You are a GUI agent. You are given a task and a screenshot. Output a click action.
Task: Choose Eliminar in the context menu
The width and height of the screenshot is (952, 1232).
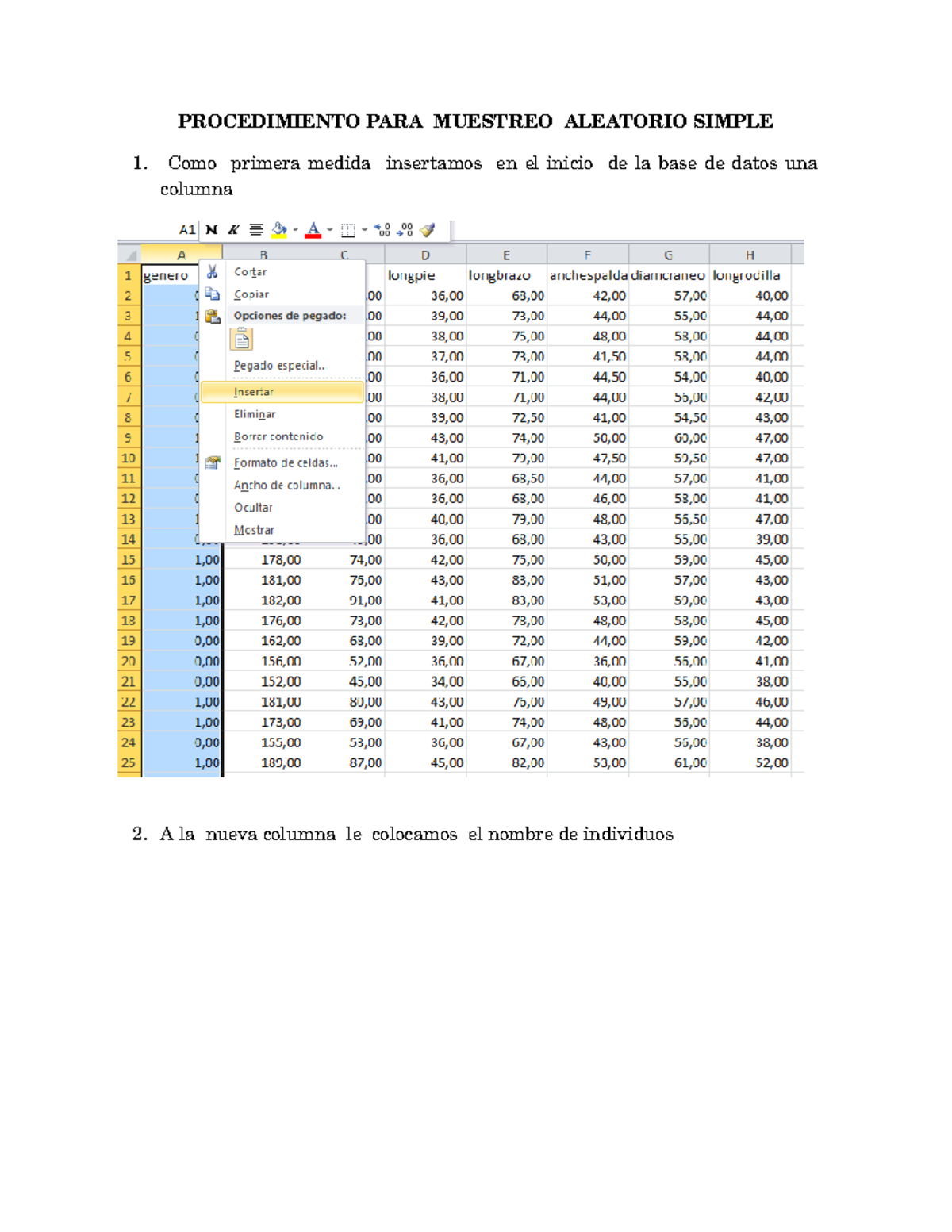[255, 413]
